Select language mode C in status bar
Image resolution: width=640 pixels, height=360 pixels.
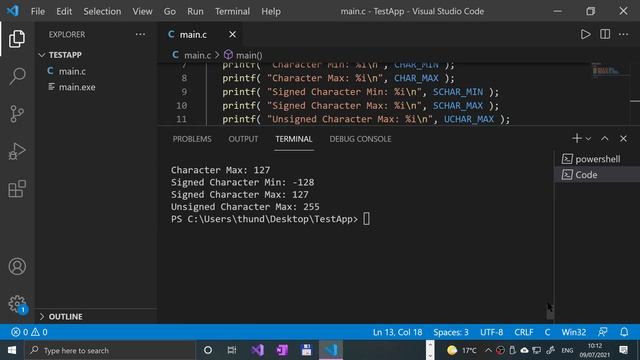coord(547,332)
